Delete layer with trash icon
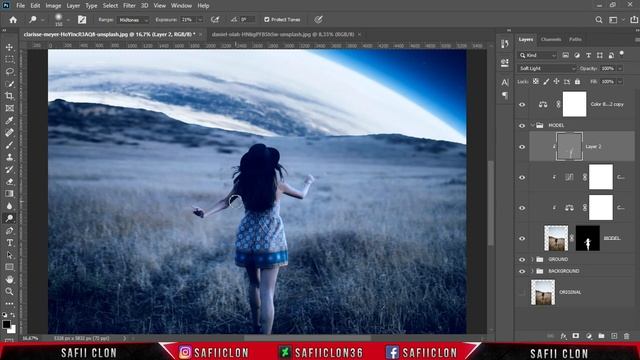 pyautogui.click(x=627, y=336)
